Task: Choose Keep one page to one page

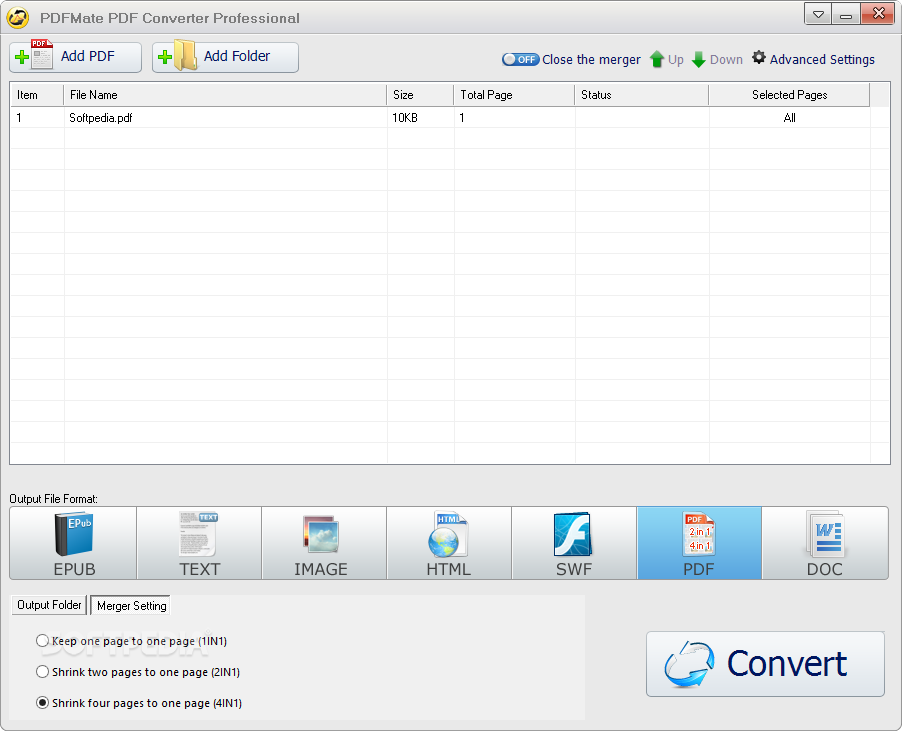Action: click(x=131, y=641)
